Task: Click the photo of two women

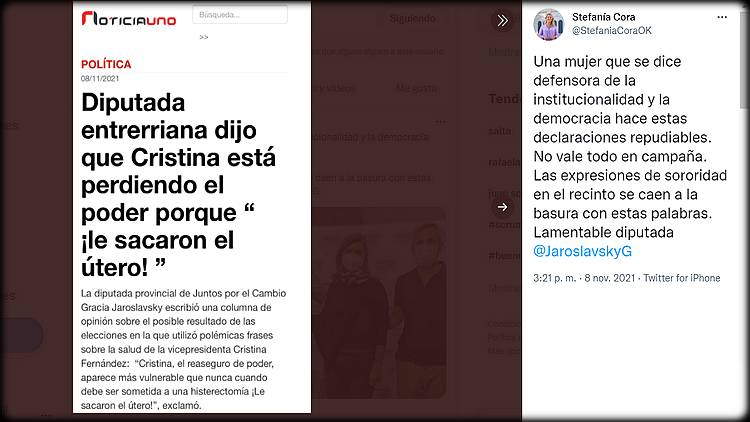Action: tap(379, 303)
